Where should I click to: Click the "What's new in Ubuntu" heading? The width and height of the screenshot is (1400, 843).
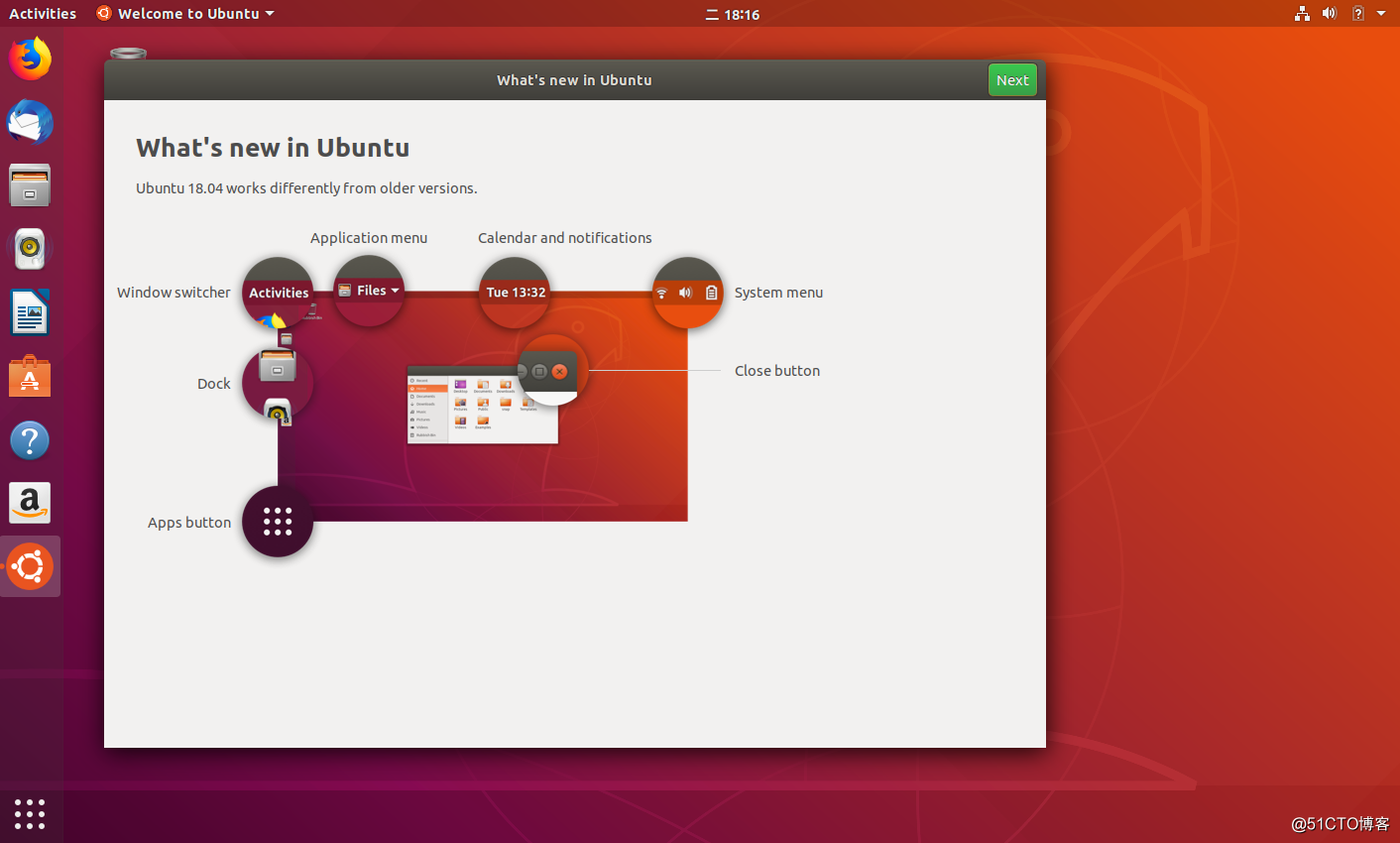[x=273, y=148]
